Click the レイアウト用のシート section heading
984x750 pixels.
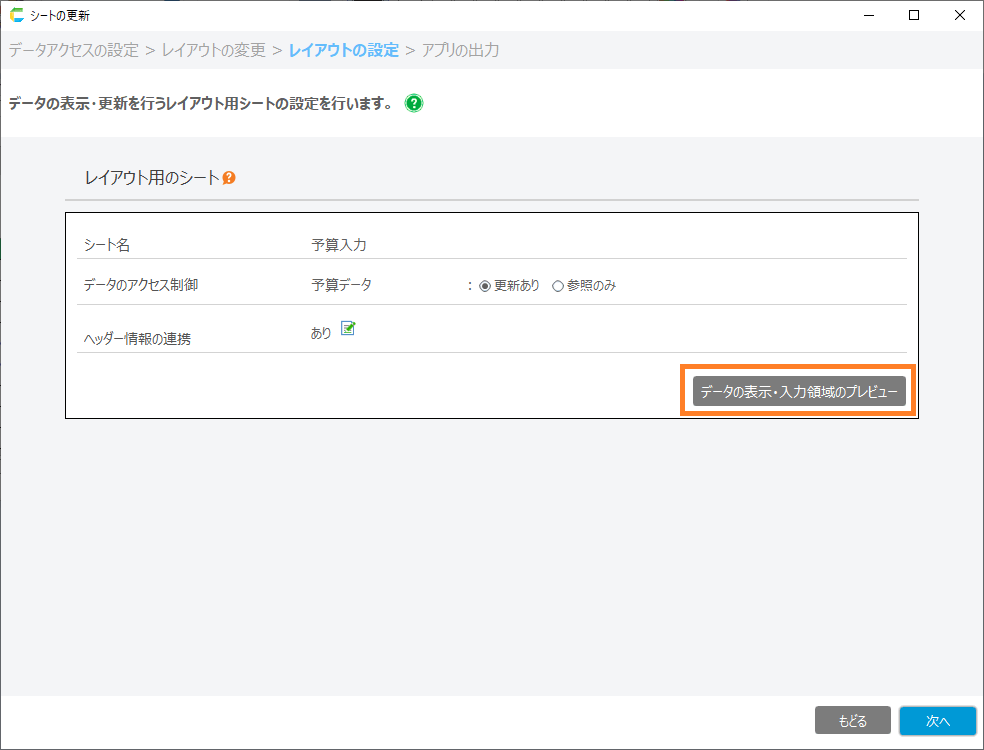(152, 178)
